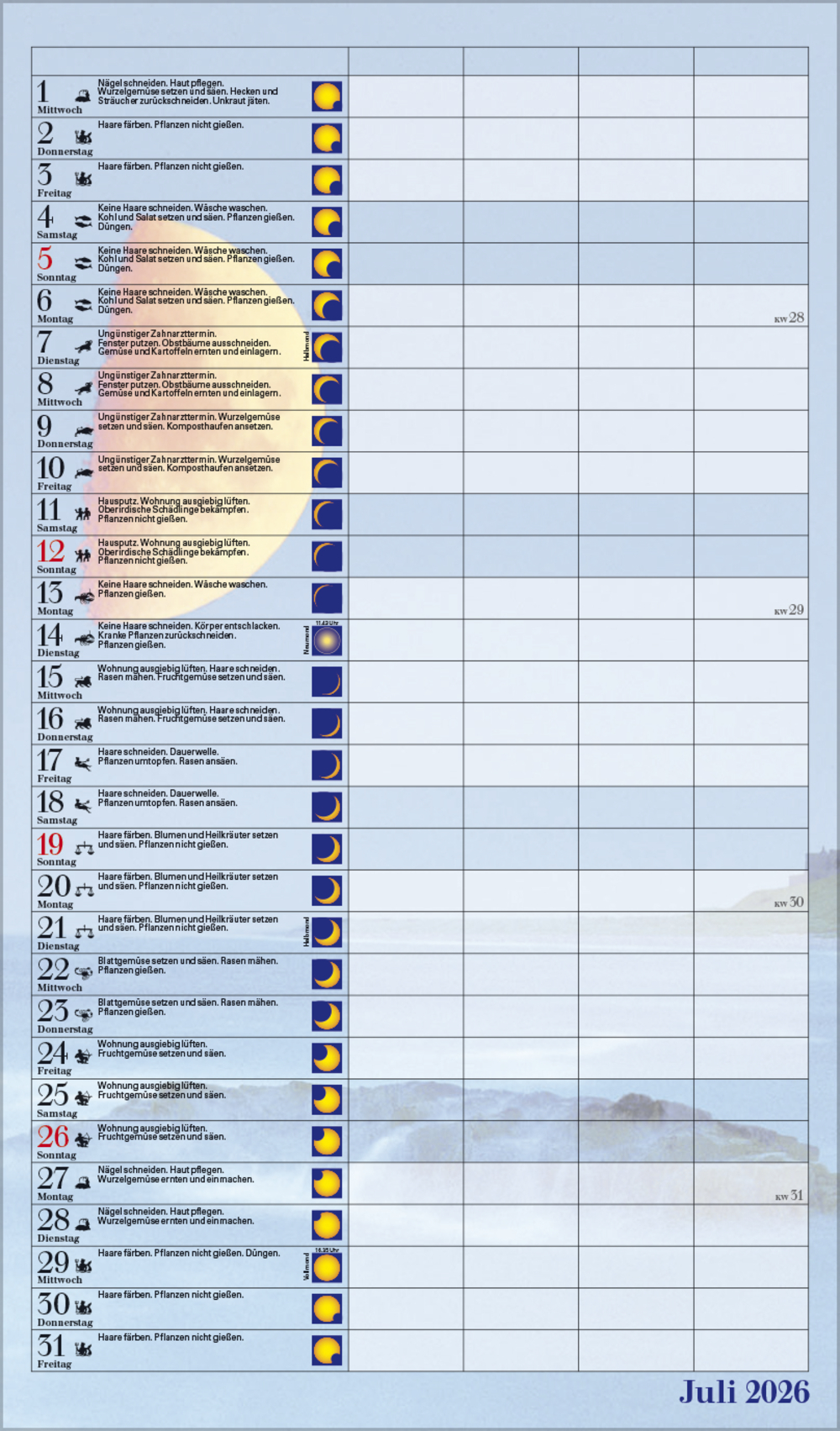The height and width of the screenshot is (1431, 840).
Task: Click the Juli 2026 title
Action: click(x=743, y=1392)
